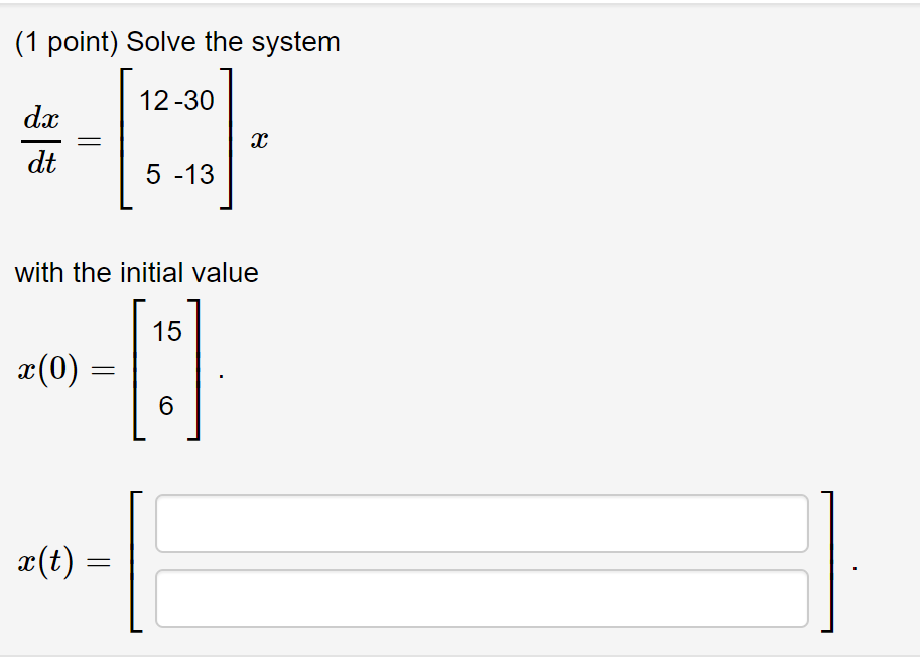Click the phrase with the initial value
This screenshot has height=657, width=920.
pos(137,272)
